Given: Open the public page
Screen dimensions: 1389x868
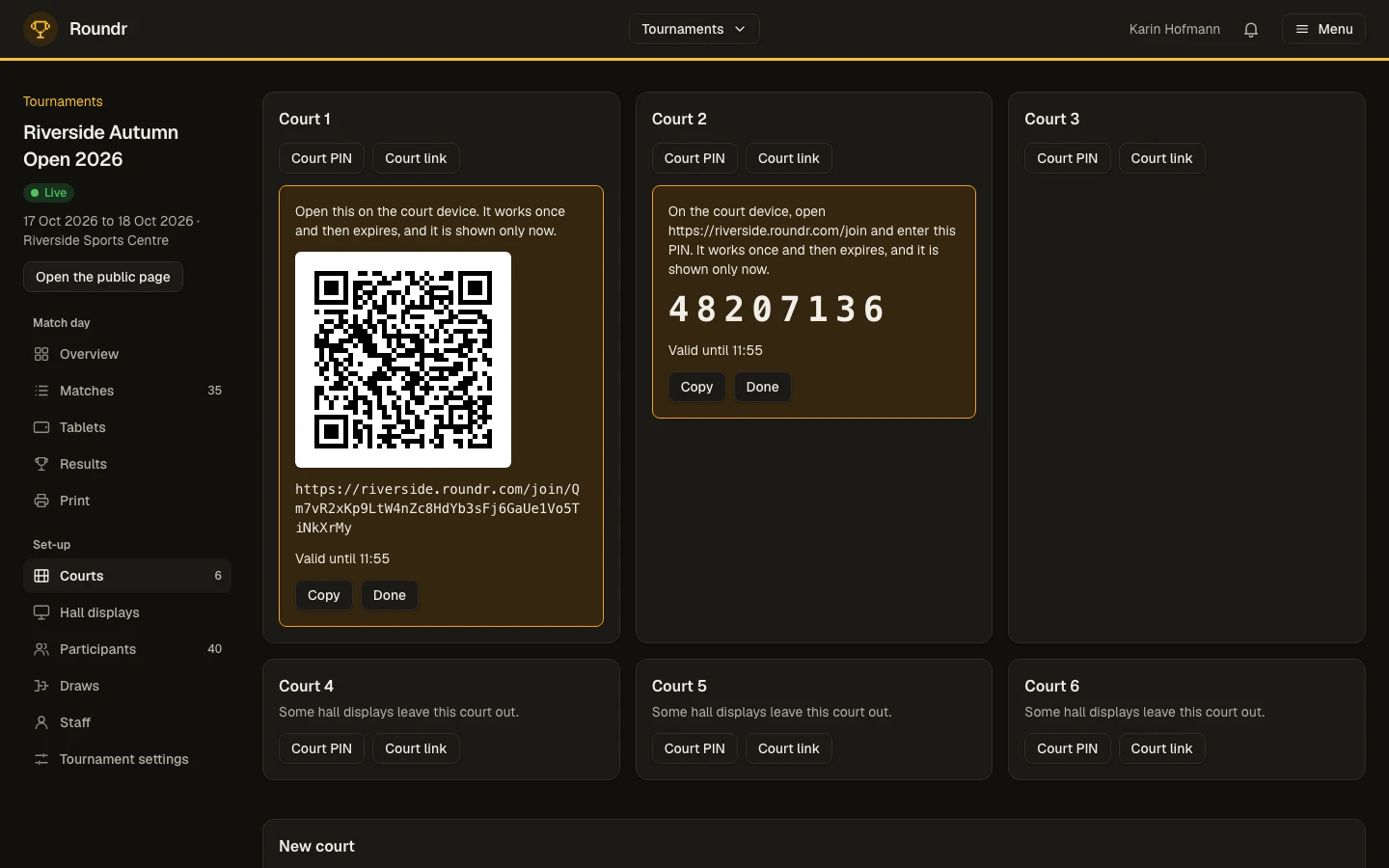Looking at the screenshot, I should click(103, 277).
